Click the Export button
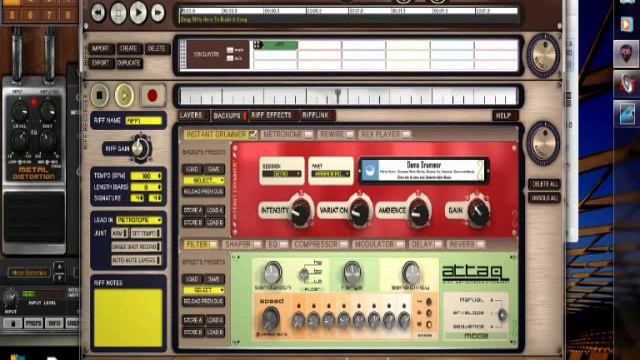This screenshot has height=360, width=640. coord(100,63)
